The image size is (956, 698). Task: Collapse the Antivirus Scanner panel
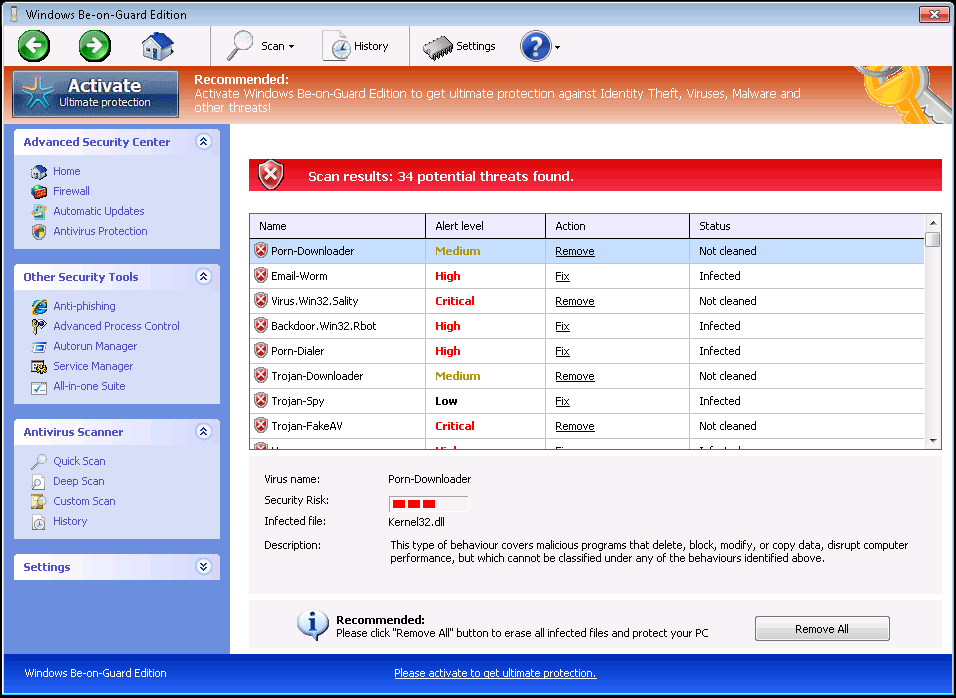[204, 432]
